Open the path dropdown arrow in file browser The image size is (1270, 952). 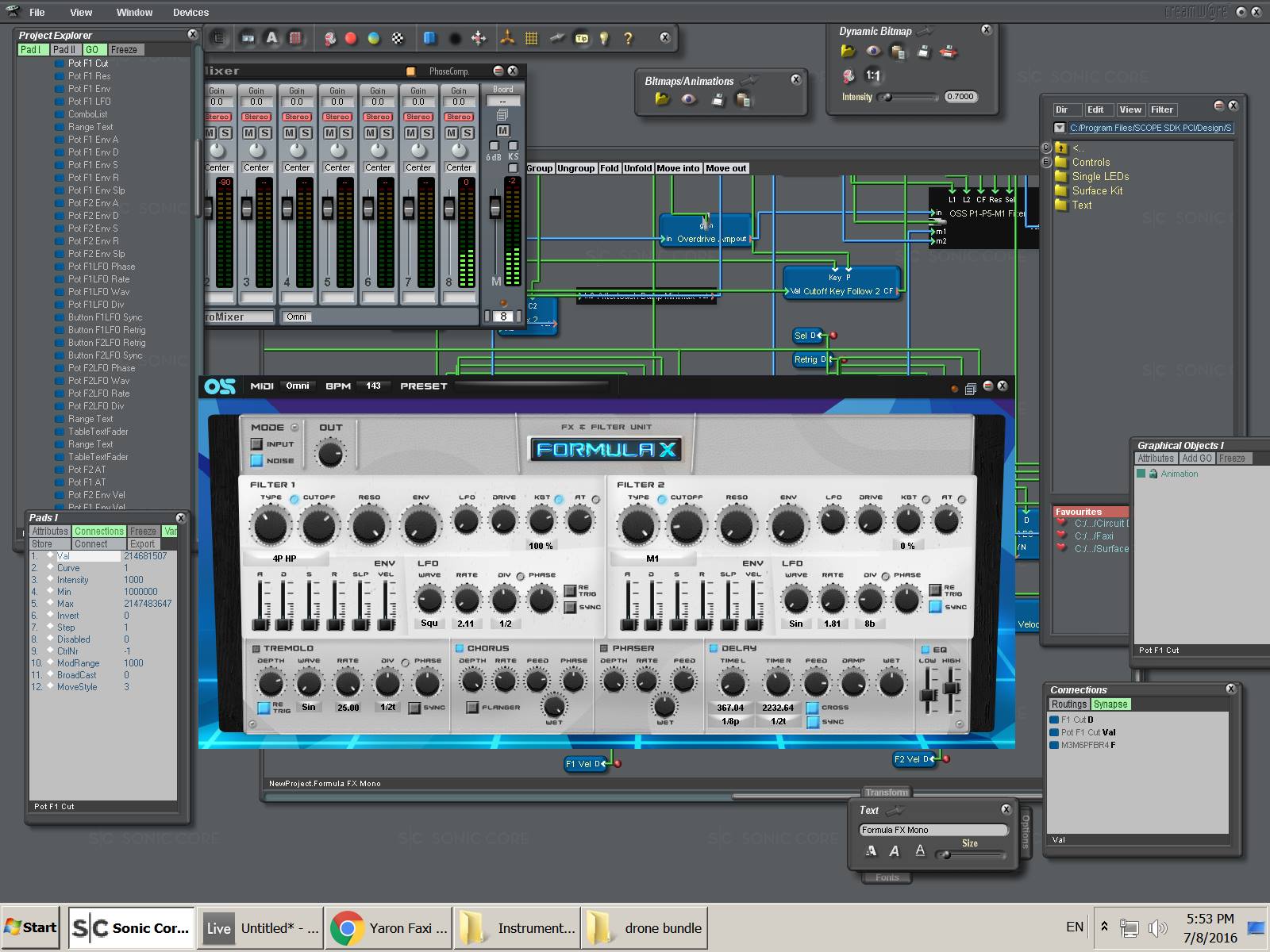pyautogui.click(x=1060, y=128)
